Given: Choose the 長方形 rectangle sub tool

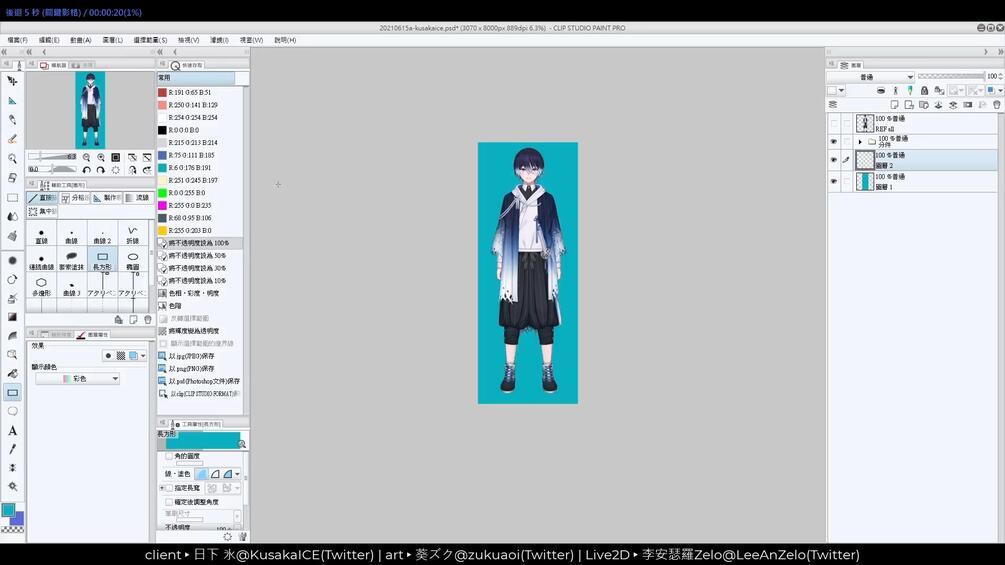Looking at the screenshot, I should coord(102,261).
